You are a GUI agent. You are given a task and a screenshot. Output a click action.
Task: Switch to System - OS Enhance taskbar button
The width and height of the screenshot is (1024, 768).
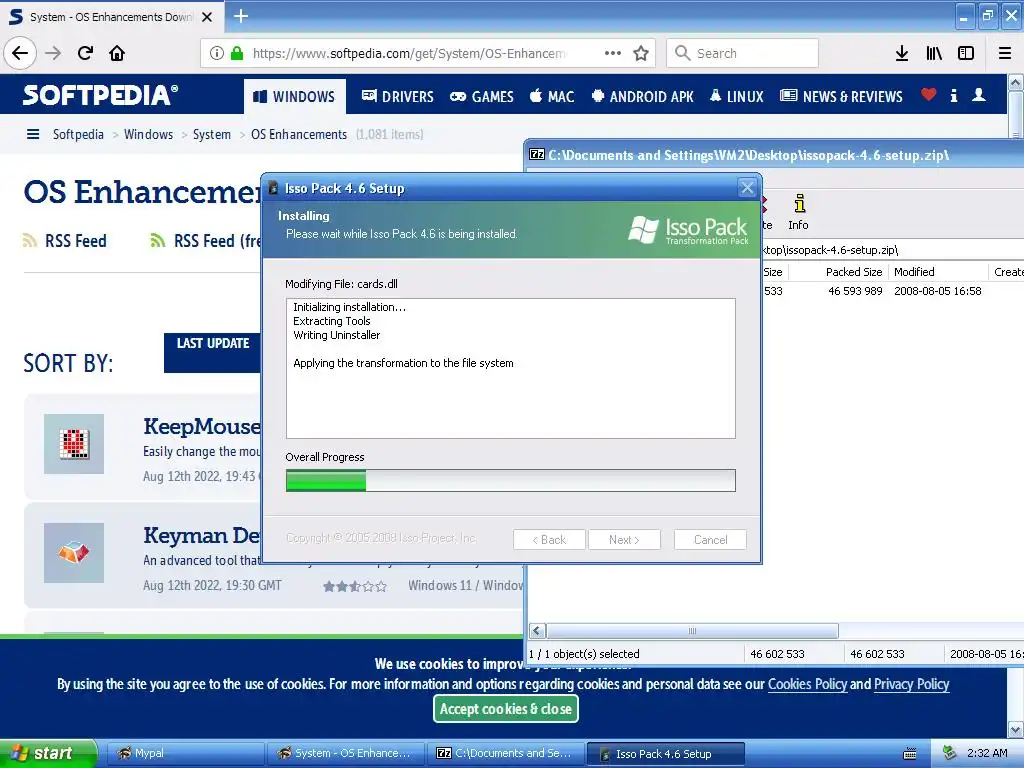[x=346, y=754]
